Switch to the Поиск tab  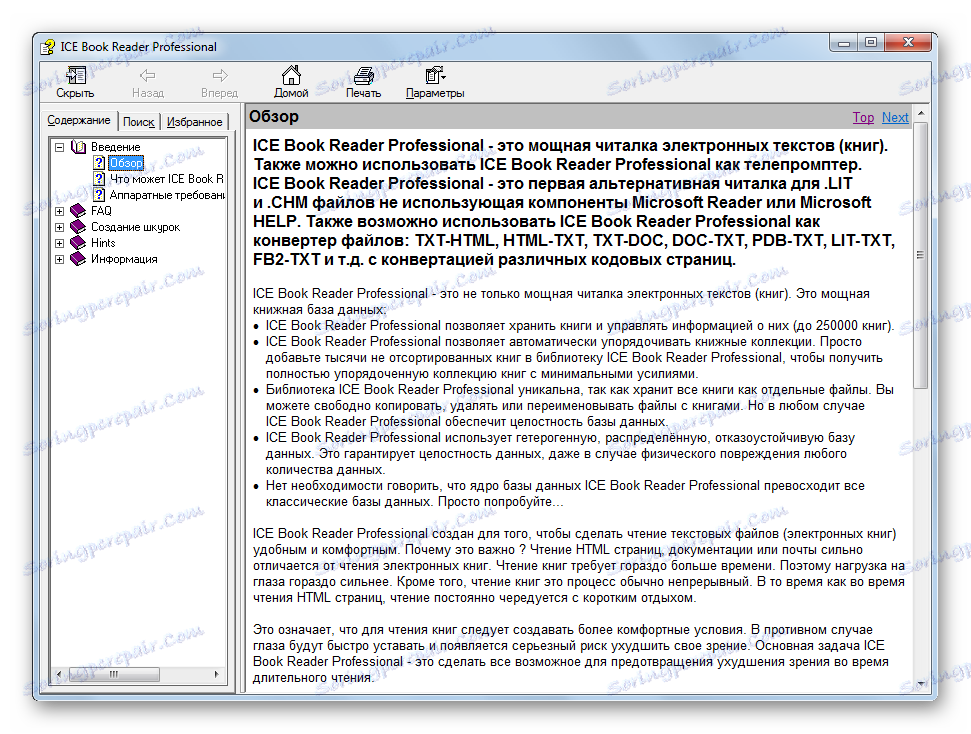pos(138,122)
